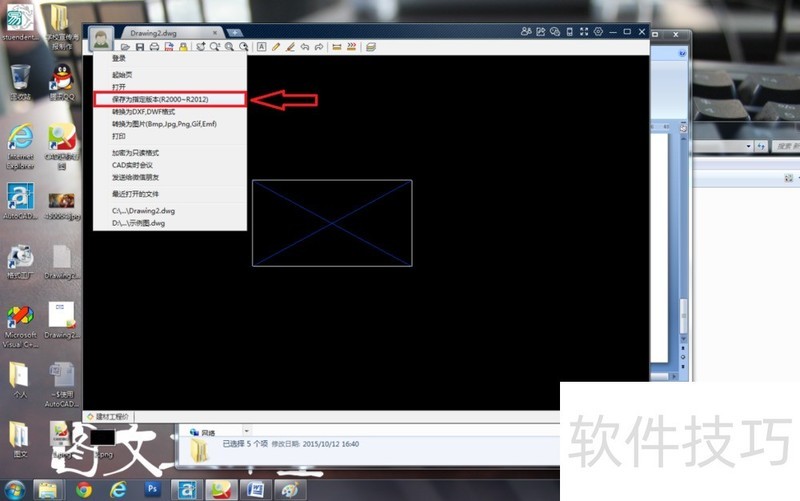Open recent file D:\...\示例图.dwg

(138, 223)
